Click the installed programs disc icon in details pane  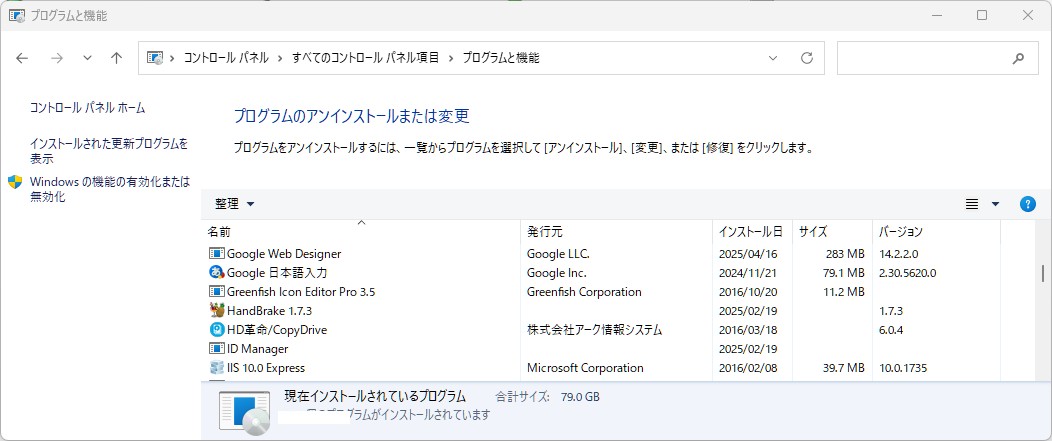click(243, 411)
